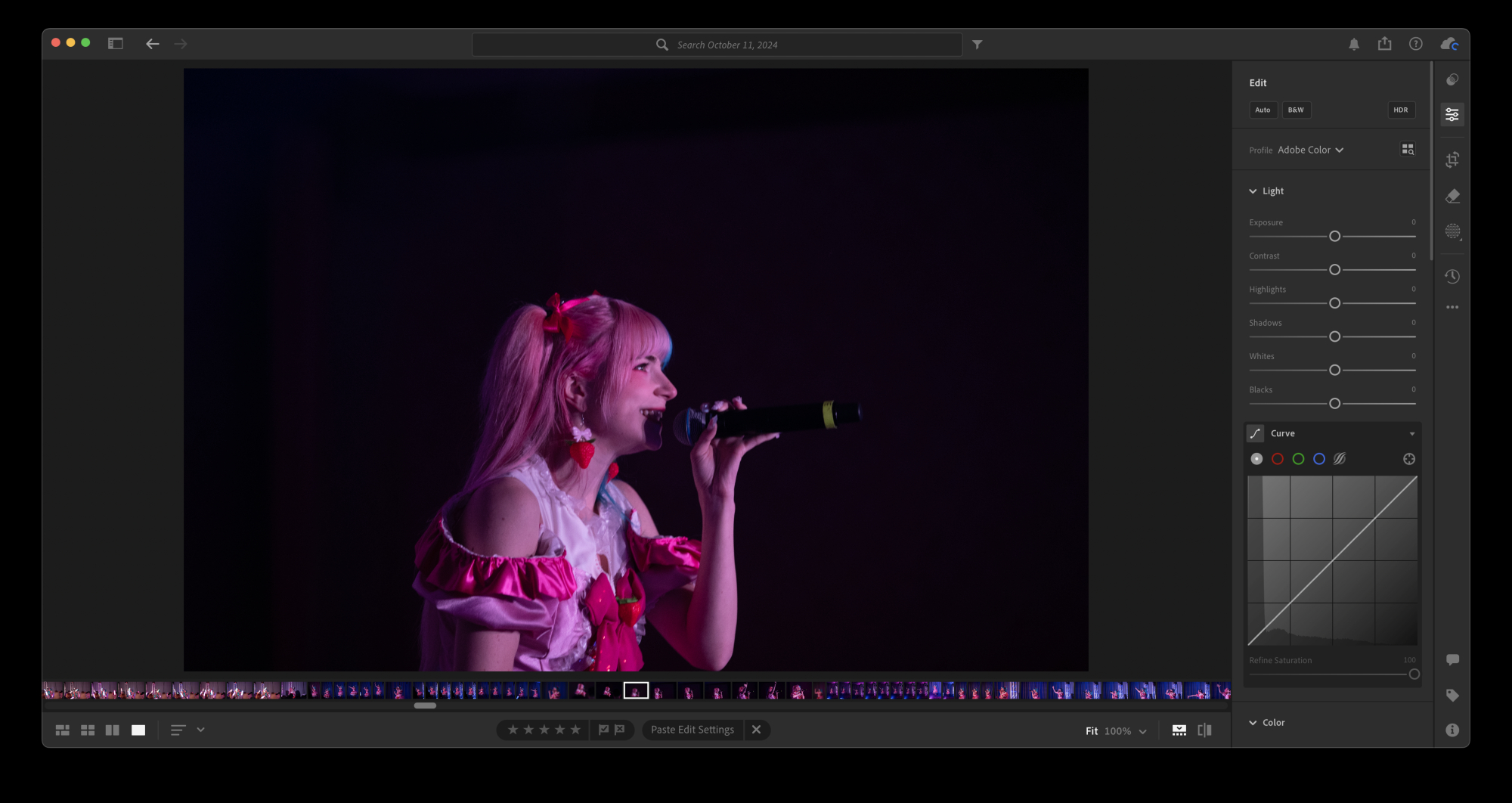The width and height of the screenshot is (1512, 803).
Task: Open the Adobe Color profile dropdown
Action: [1310, 150]
